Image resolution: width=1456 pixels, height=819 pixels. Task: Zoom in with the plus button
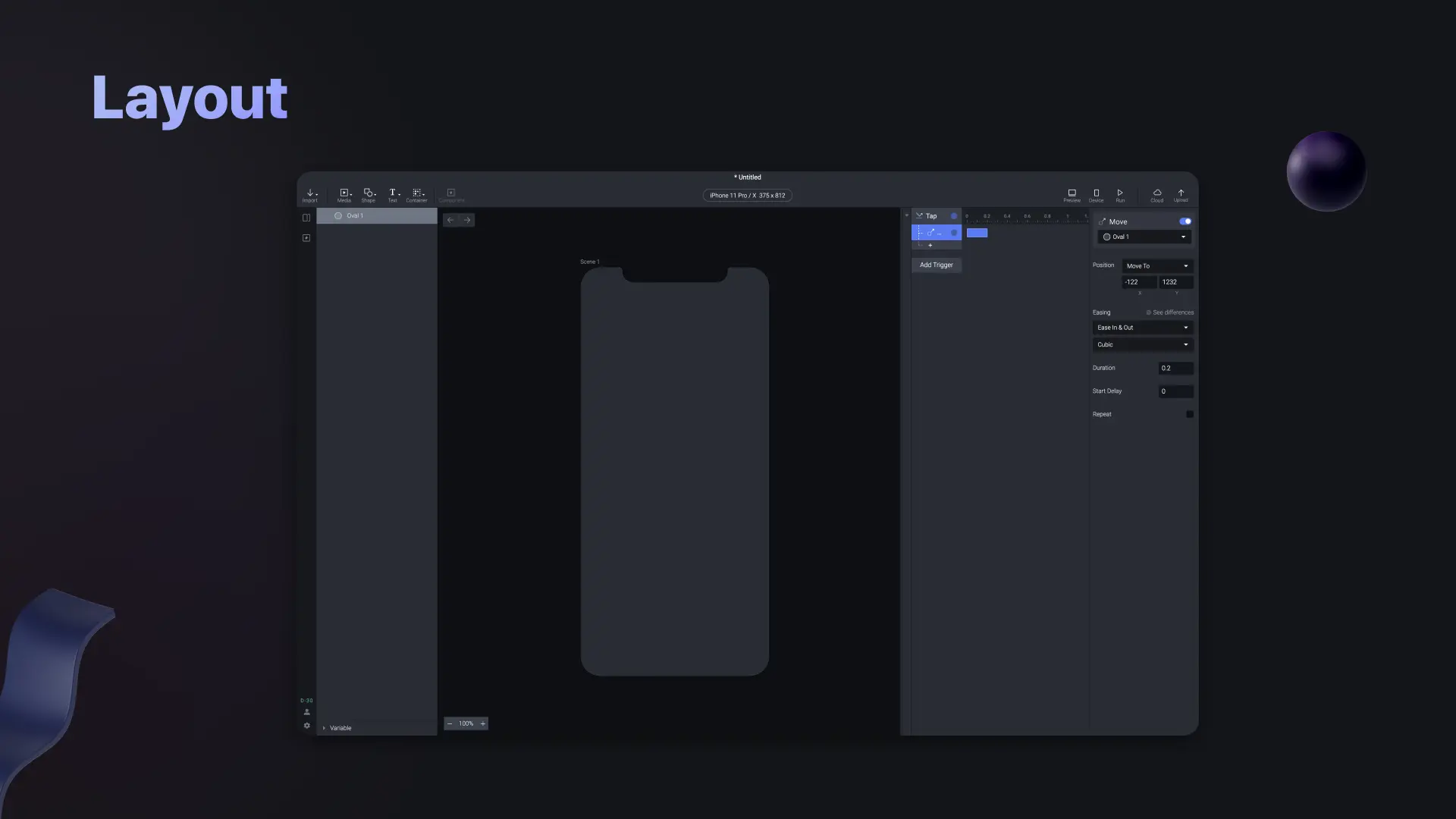coord(482,723)
